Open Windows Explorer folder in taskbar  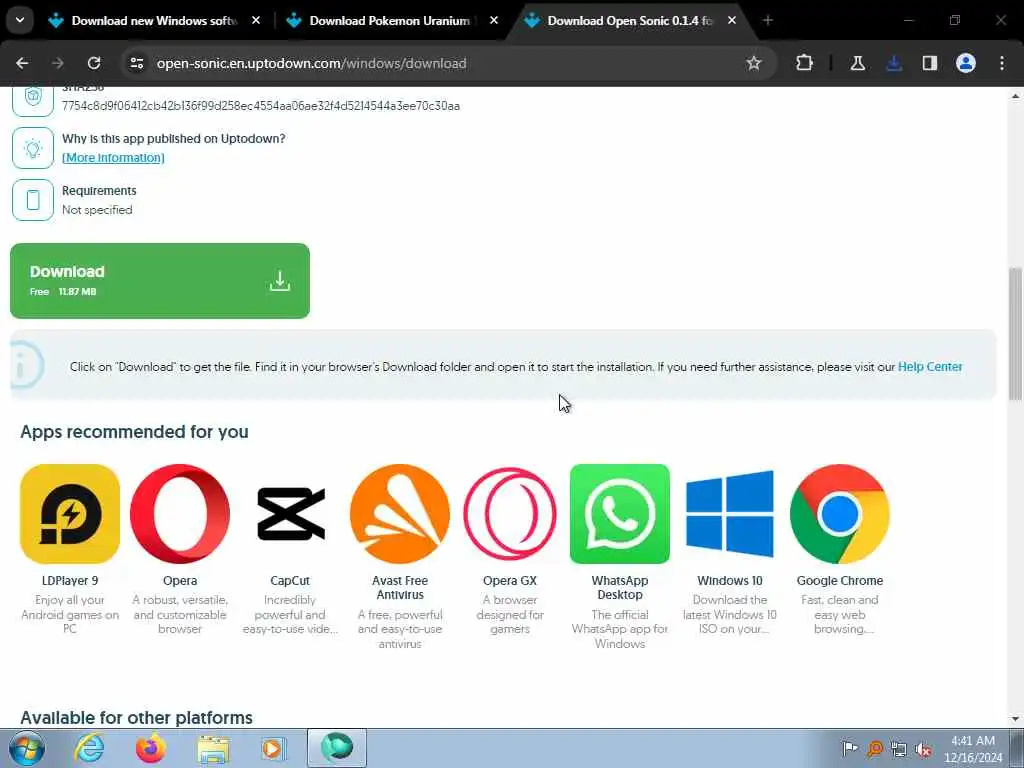214,749
